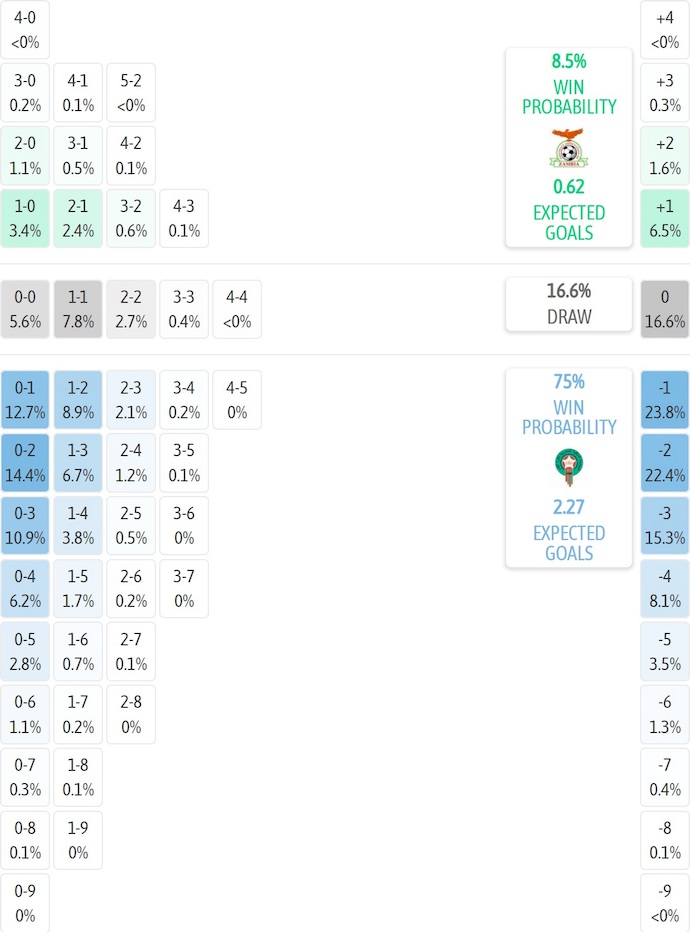Click the 0-0 scoreline tile
This screenshot has width=690, height=932.
click(25, 309)
